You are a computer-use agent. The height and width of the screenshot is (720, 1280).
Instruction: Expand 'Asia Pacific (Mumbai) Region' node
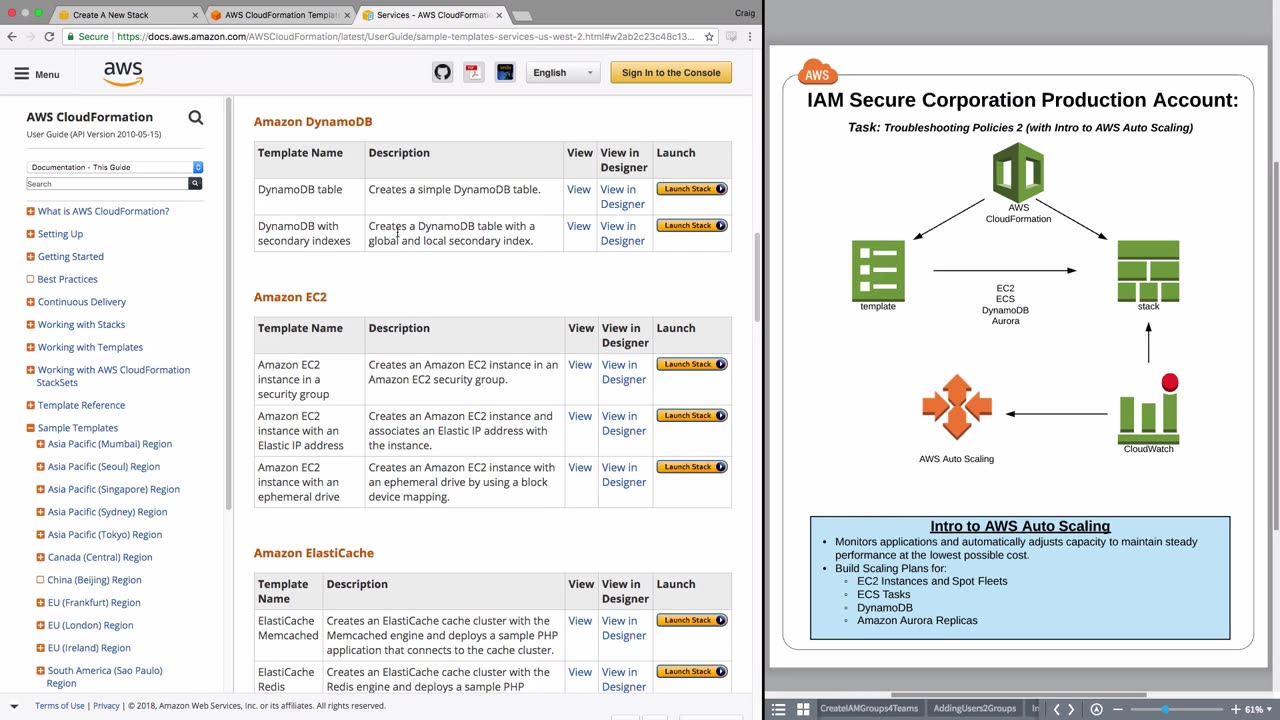40,444
